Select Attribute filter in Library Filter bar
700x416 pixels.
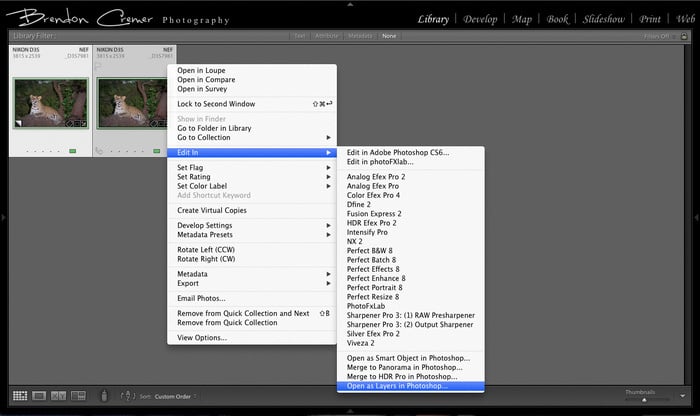point(326,36)
